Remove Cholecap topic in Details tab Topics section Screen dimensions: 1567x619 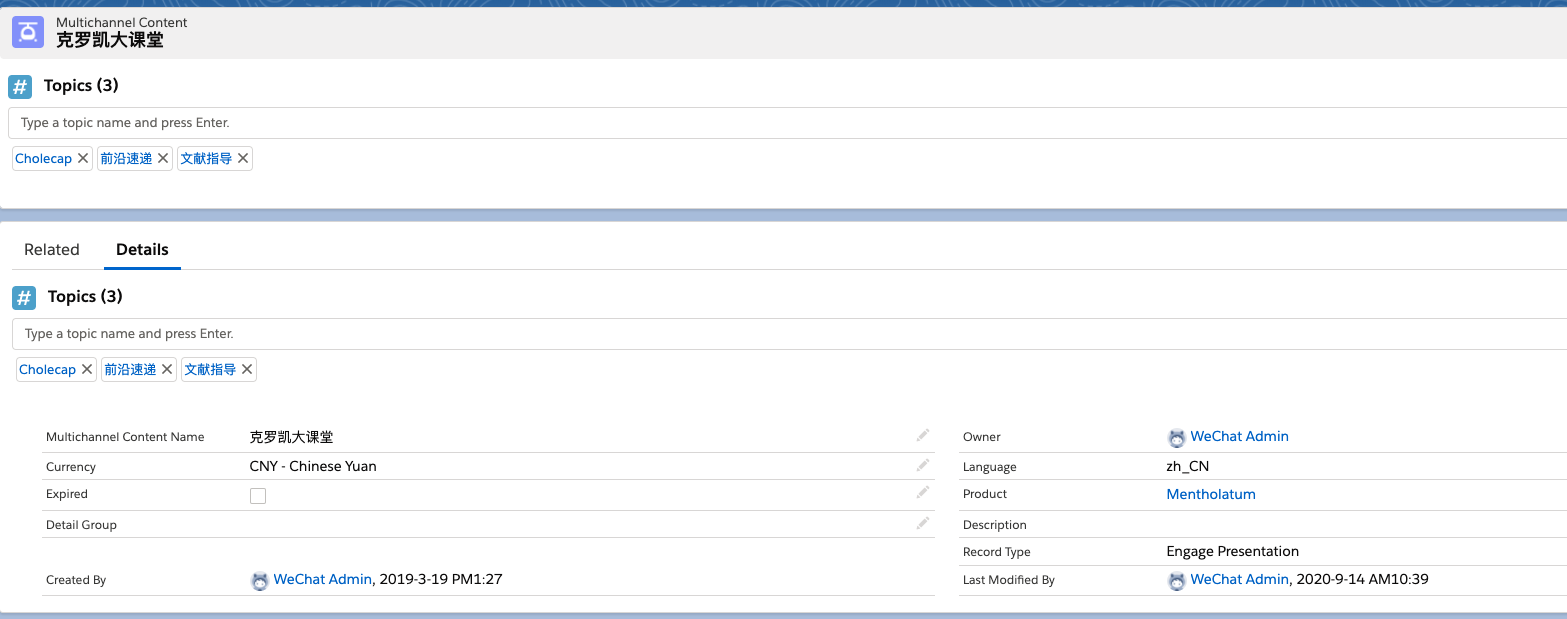87,369
